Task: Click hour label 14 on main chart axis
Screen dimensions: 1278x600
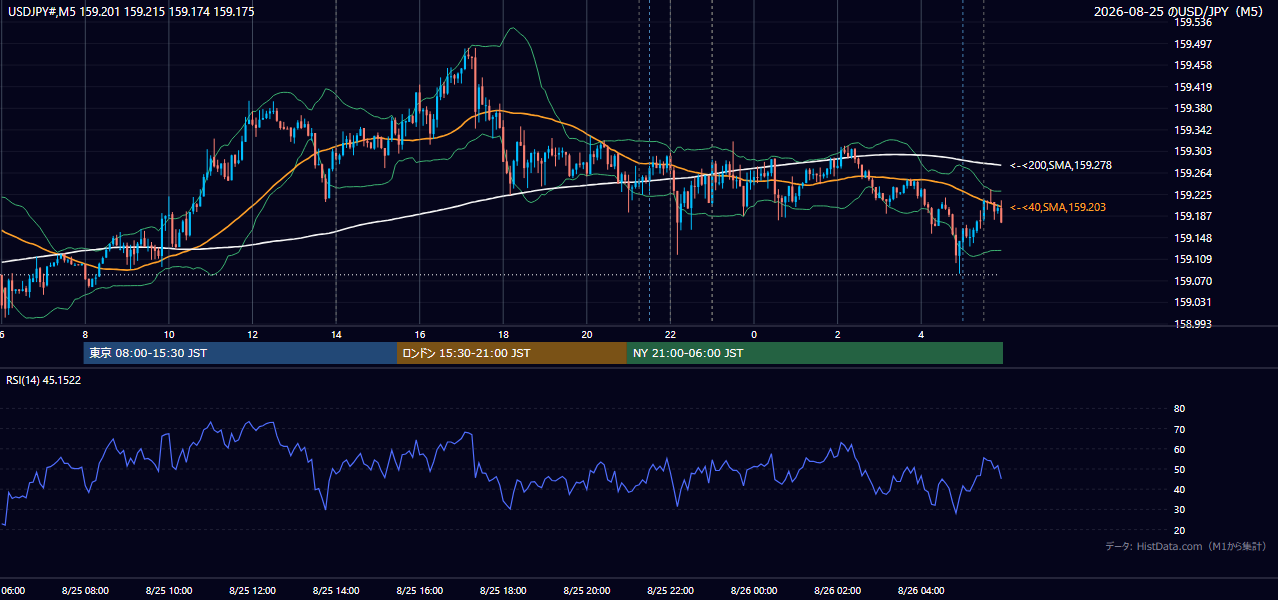Action: click(336, 334)
